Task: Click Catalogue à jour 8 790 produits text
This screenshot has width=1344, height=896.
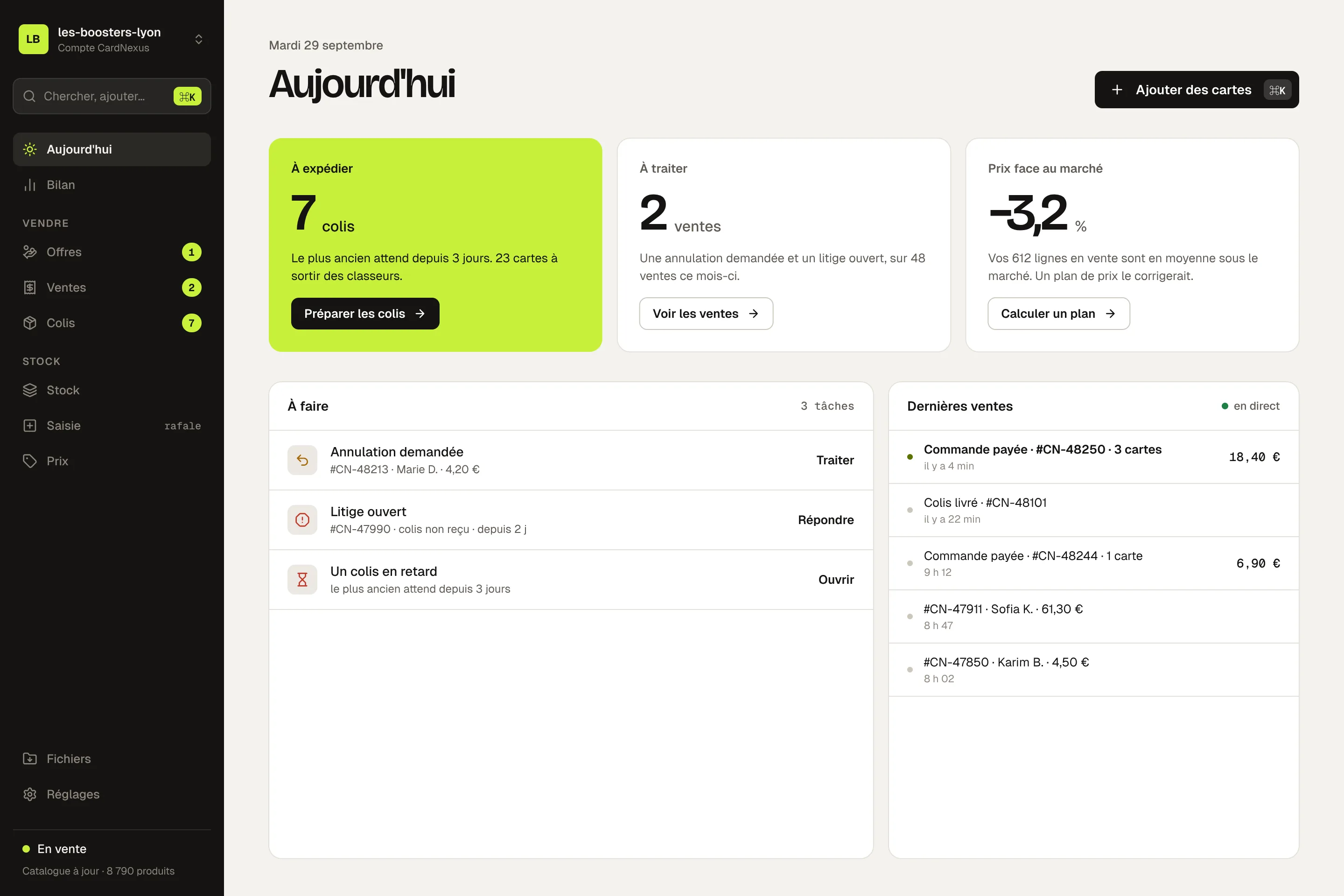Action: [98, 871]
